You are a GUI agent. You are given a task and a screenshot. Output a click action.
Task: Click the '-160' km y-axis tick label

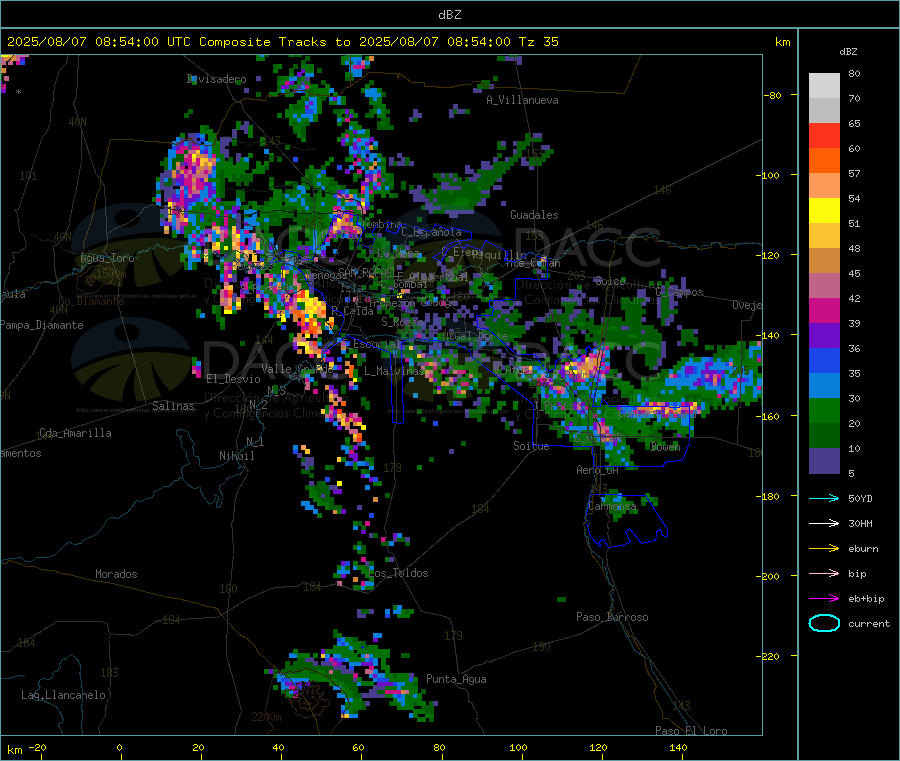point(770,416)
